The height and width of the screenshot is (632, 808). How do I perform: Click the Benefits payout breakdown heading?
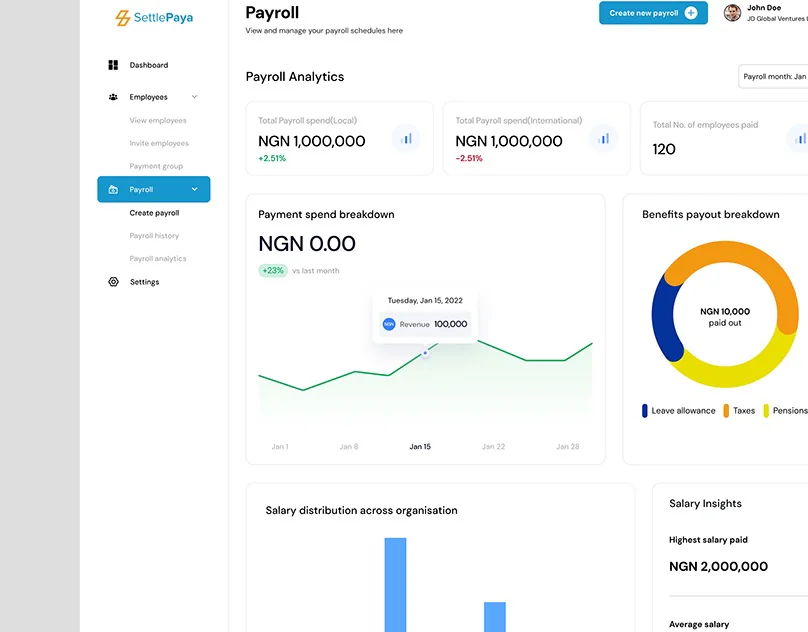pyautogui.click(x=711, y=214)
